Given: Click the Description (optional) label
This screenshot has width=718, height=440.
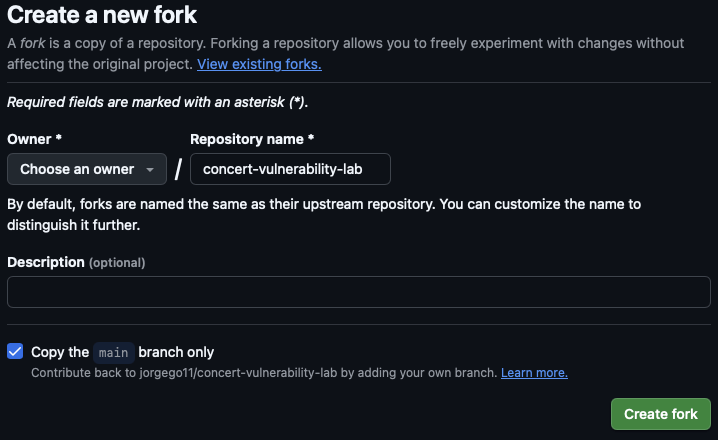Looking at the screenshot, I should click(76, 262).
